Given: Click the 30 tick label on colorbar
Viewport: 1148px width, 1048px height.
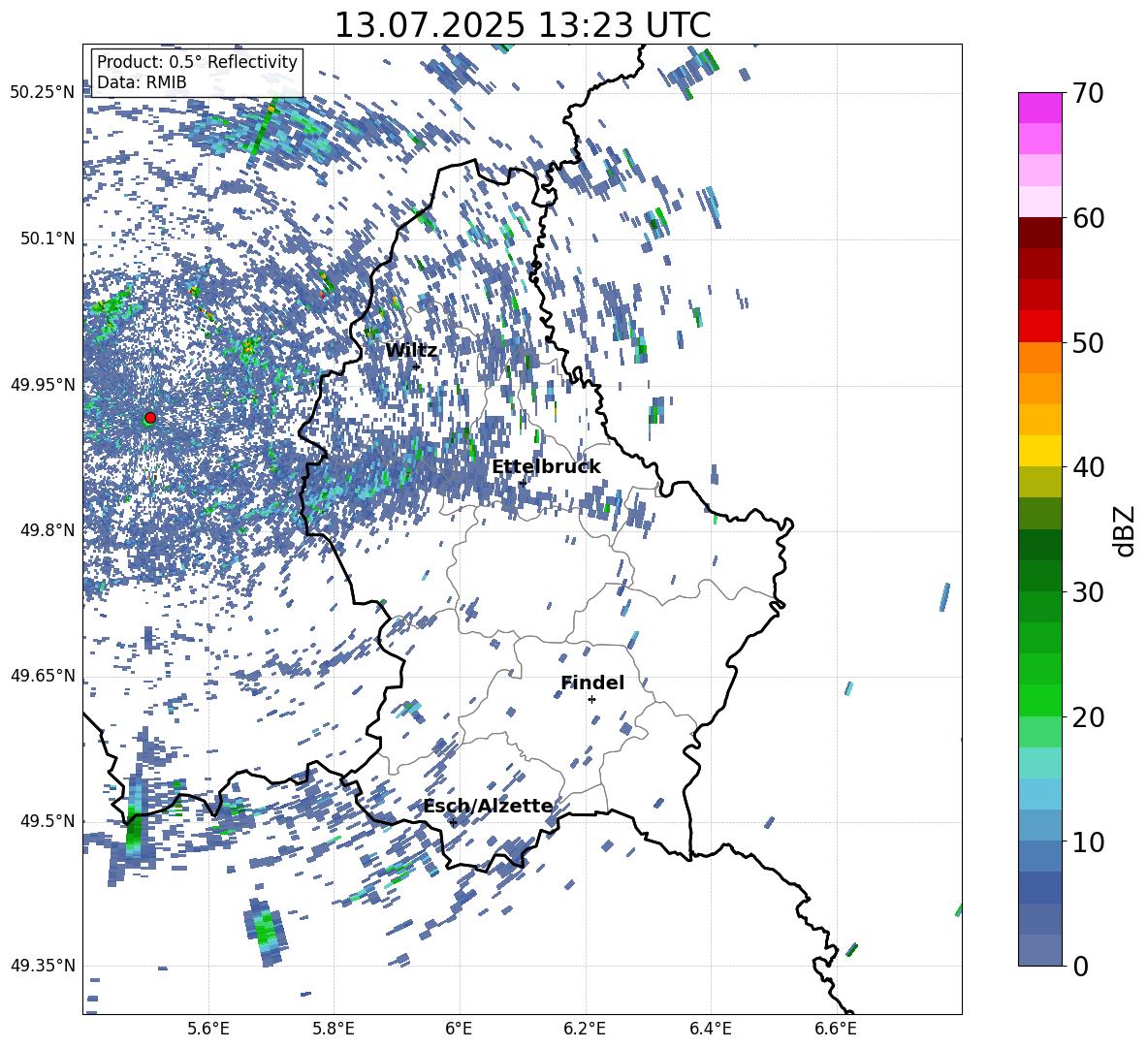Looking at the screenshot, I should [x=1088, y=591].
